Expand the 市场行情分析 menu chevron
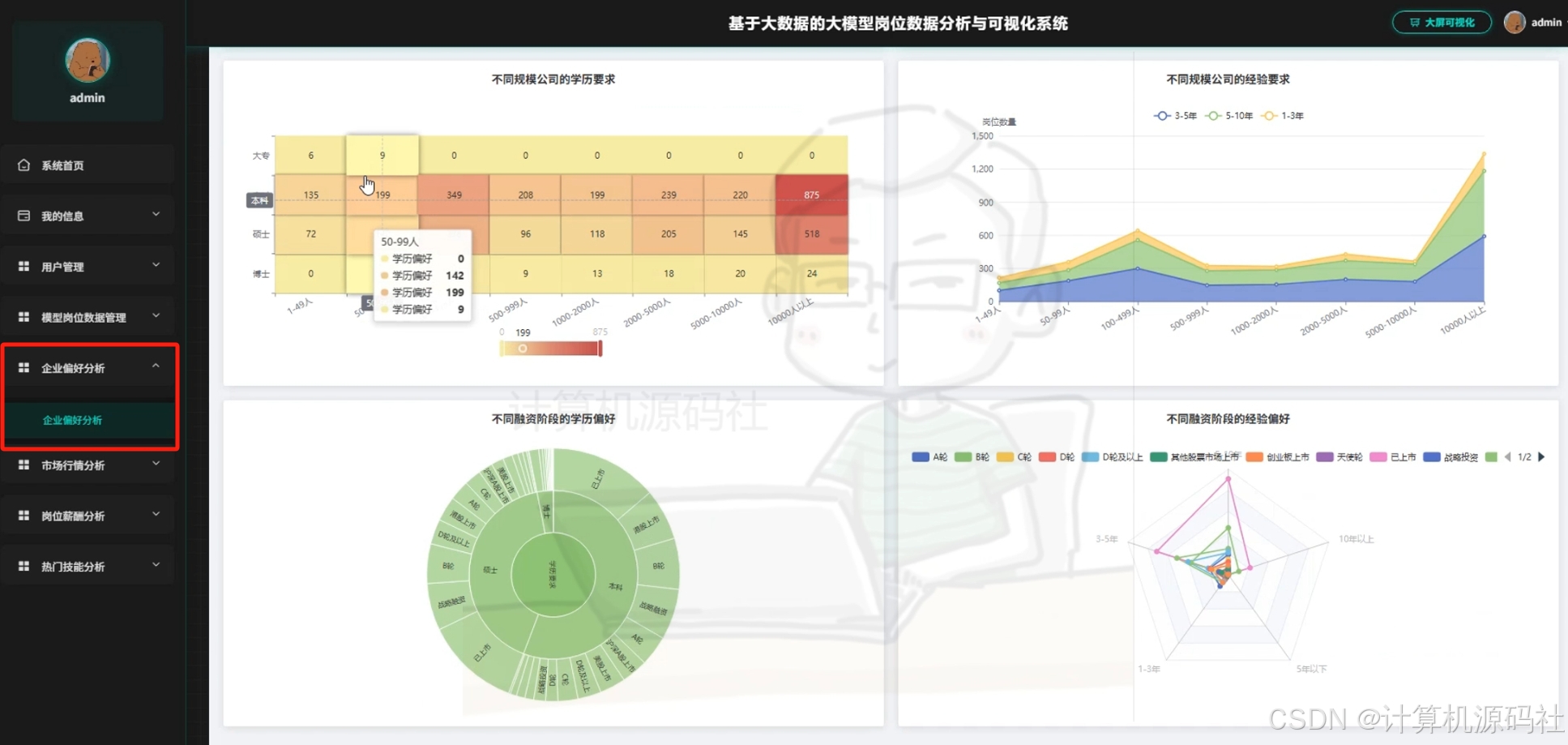1568x745 pixels. 156,464
